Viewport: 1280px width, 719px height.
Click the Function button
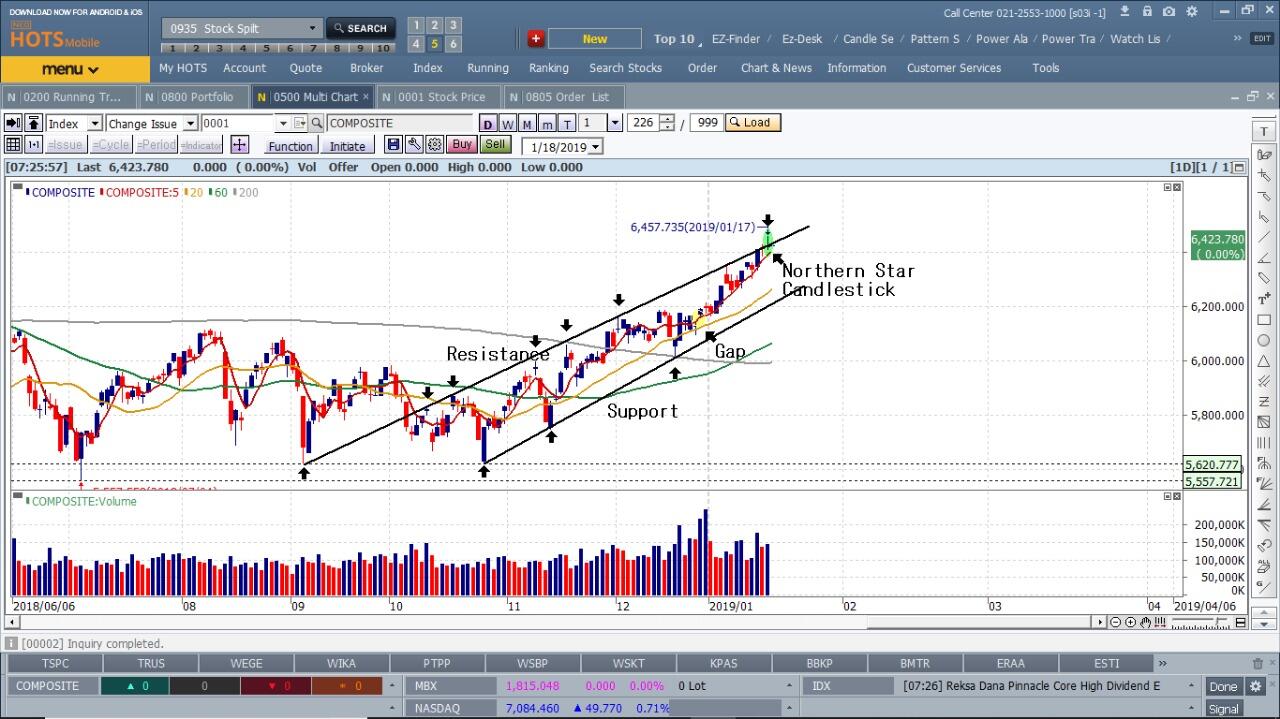click(291, 146)
